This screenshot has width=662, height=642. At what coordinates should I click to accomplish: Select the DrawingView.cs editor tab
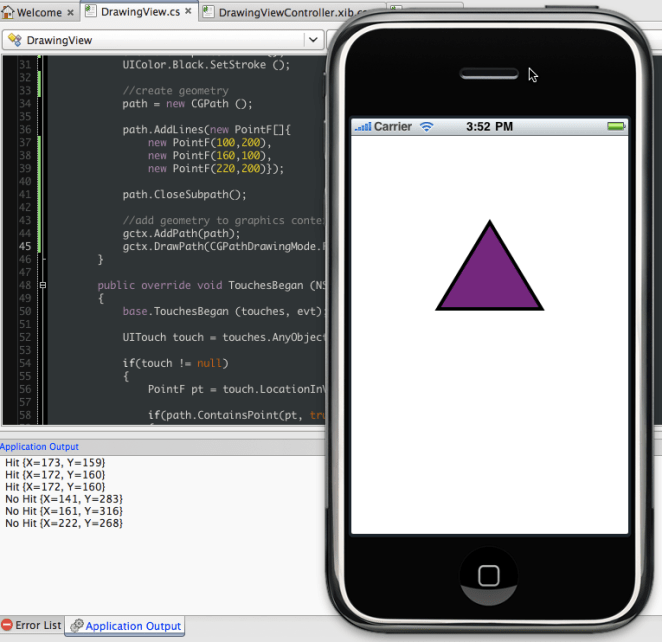click(137, 12)
